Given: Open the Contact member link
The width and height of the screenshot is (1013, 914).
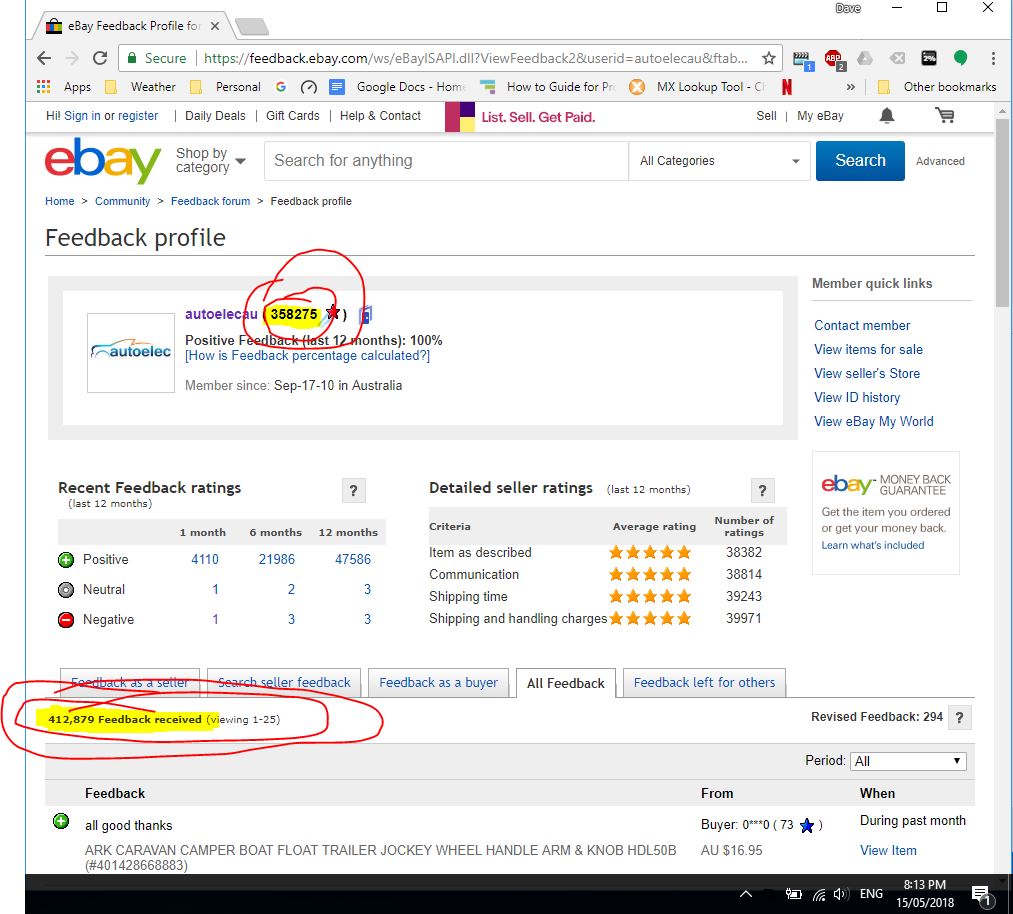Looking at the screenshot, I should coord(862,325).
